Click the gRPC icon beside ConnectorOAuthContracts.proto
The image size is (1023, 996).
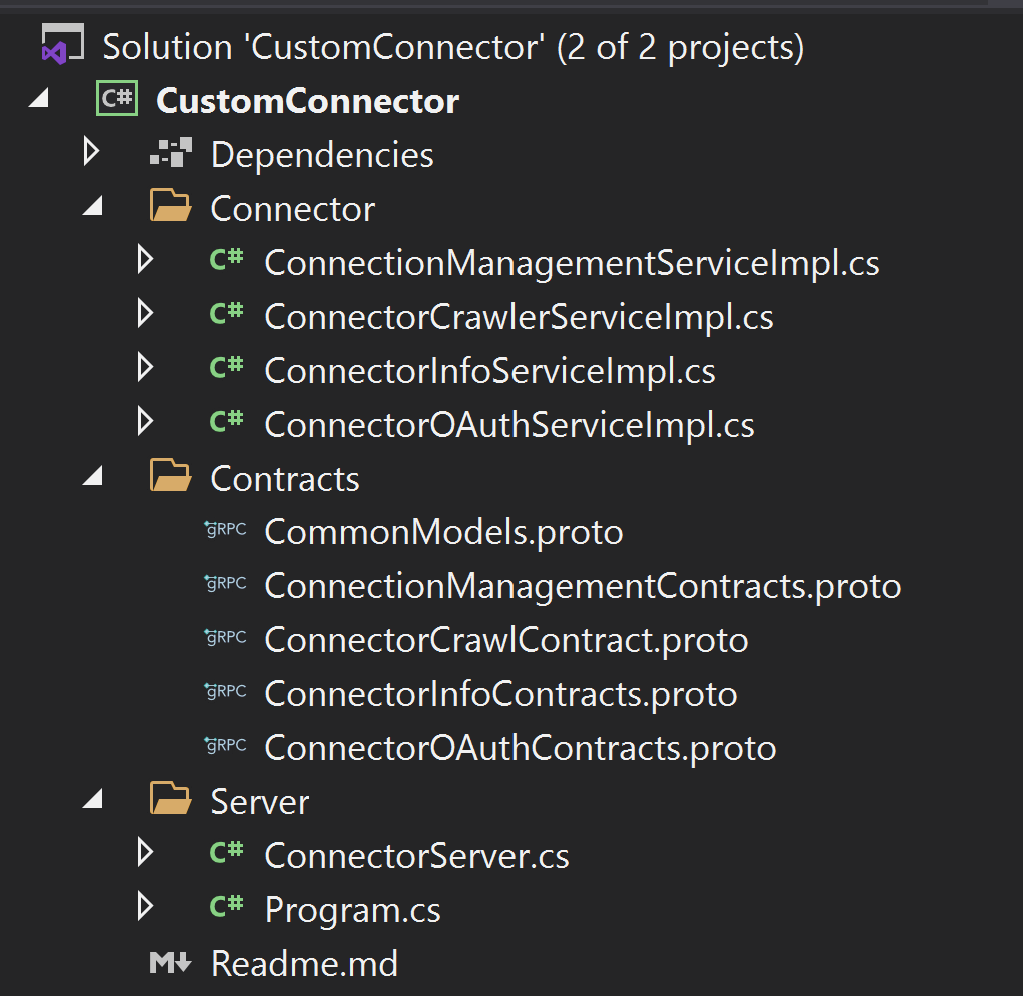click(x=225, y=746)
